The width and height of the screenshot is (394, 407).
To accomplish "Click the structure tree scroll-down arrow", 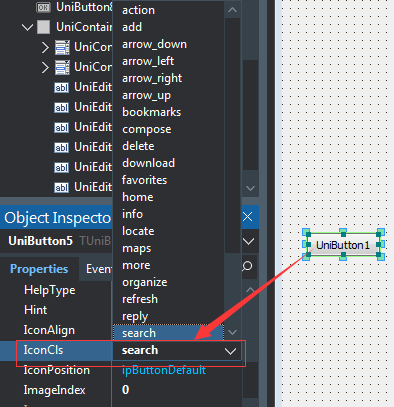I will click(x=250, y=188).
